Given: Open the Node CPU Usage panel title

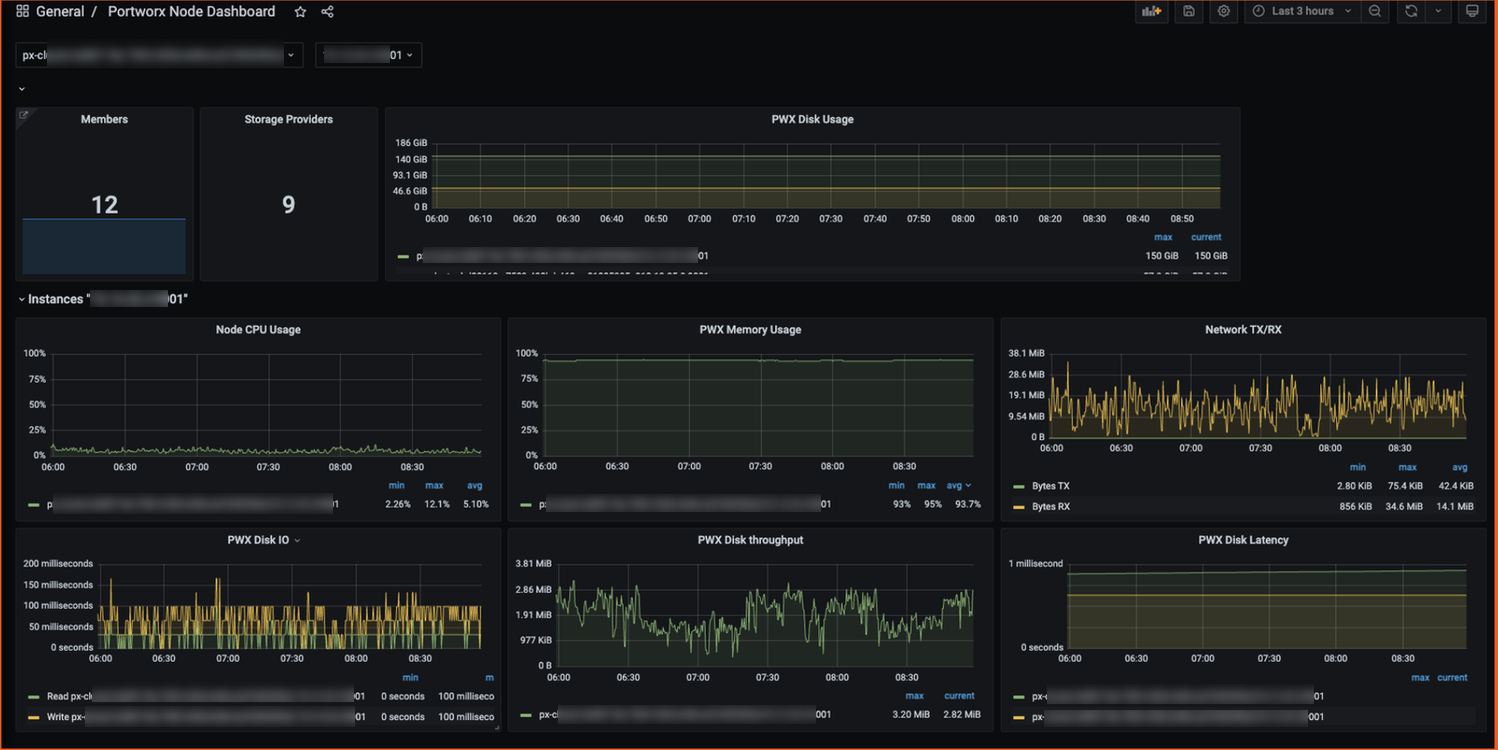Looking at the screenshot, I should (258, 329).
